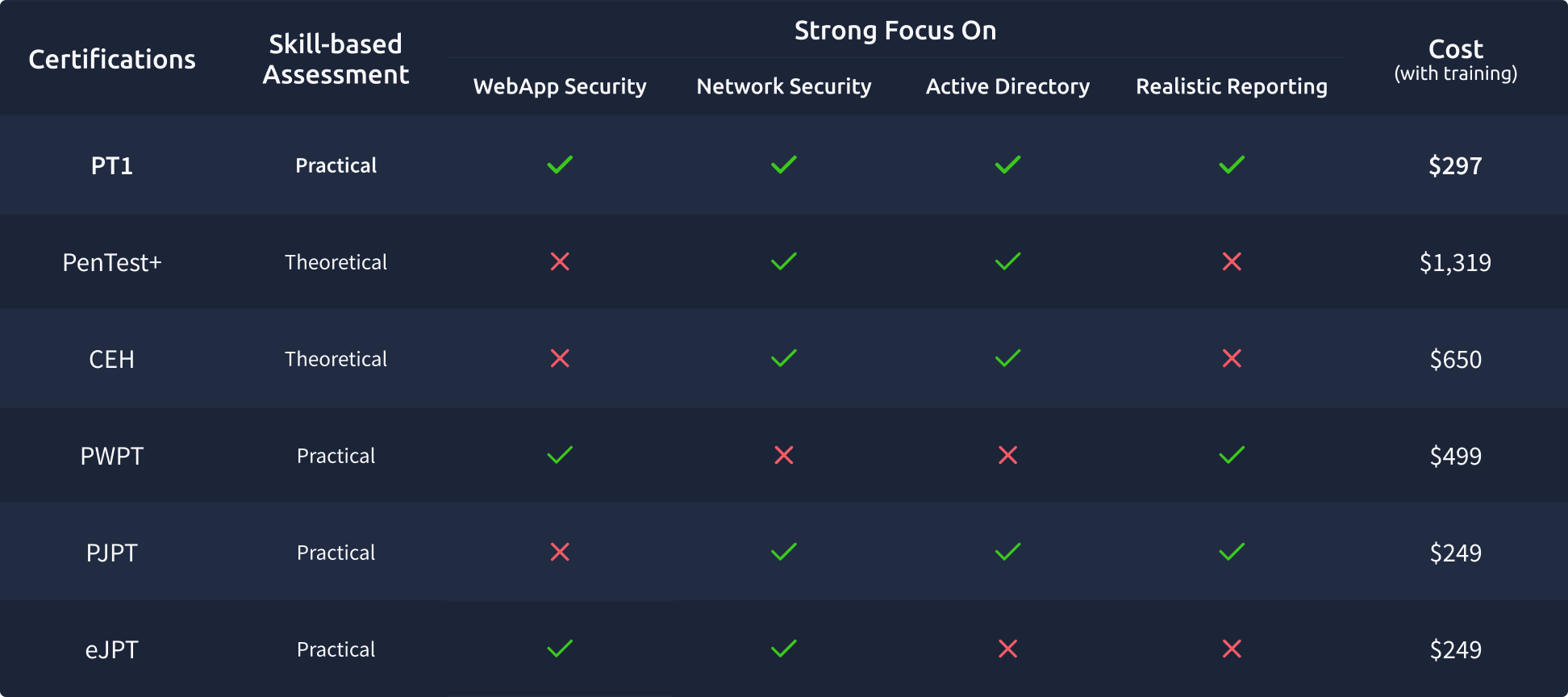Click PJPT WebApp Security red cross
Screen dimensions: 1568x697
560,552
